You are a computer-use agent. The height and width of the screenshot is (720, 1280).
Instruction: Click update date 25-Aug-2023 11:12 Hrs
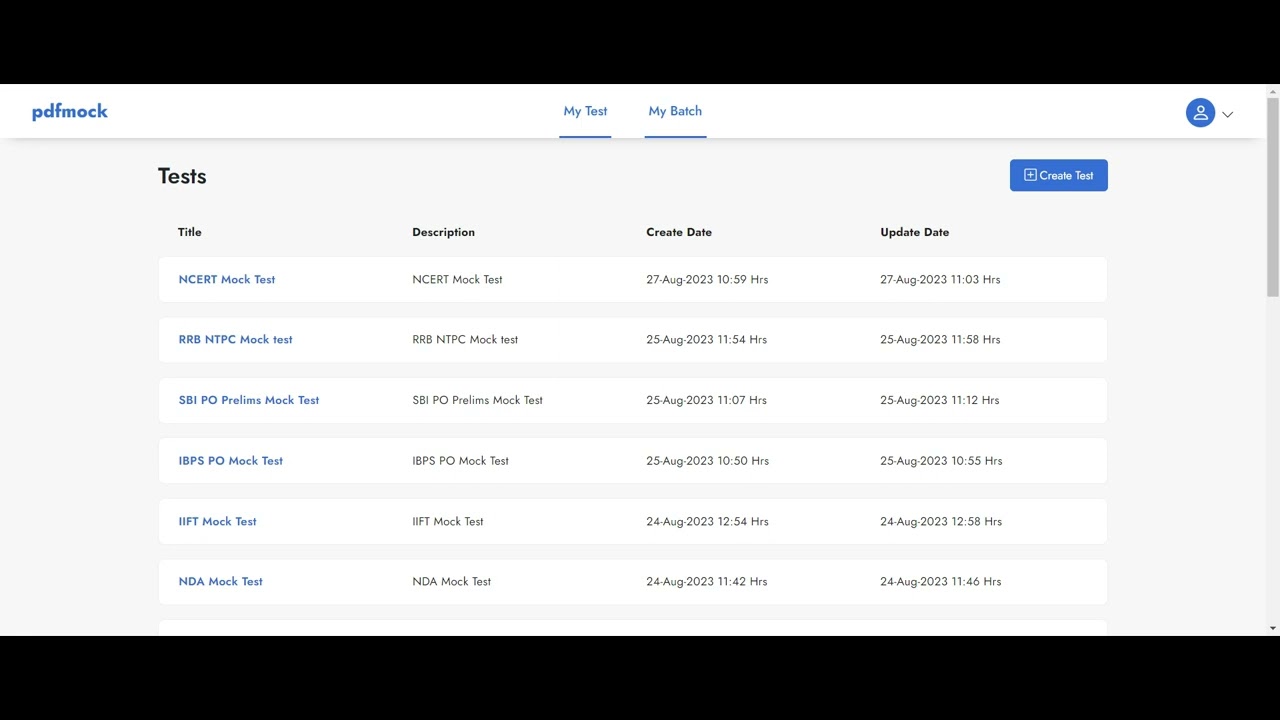[939, 400]
